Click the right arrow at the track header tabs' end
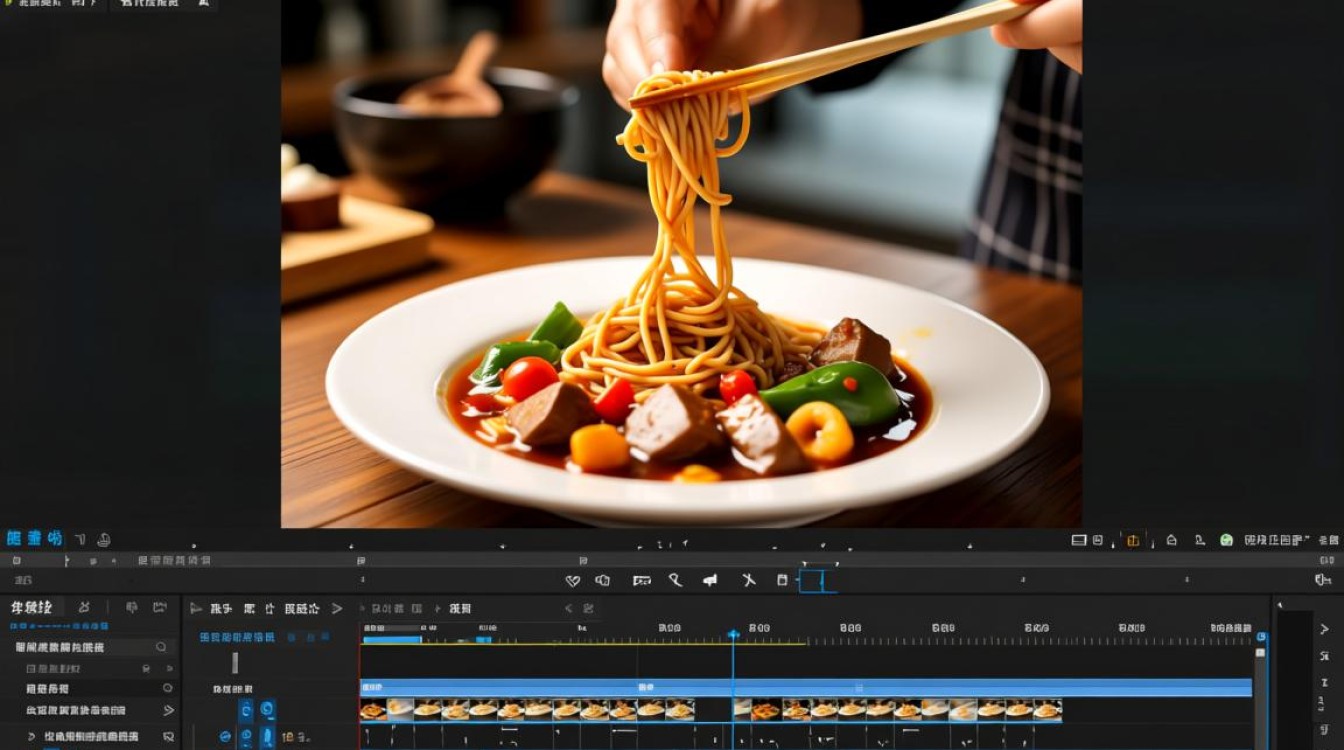1344x750 pixels. pyautogui.click(x=337, y=608)
